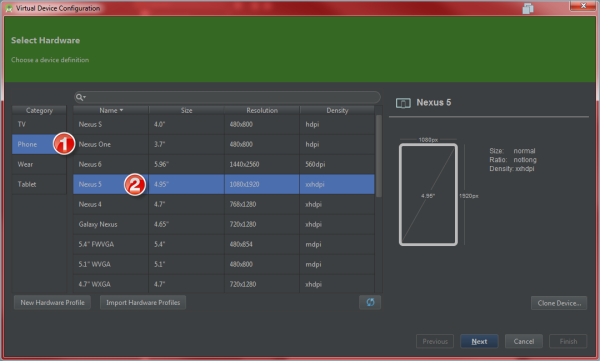Click the xxhdpi density cell of Nexus 5
The width and height of the screenshot is (600, 361).
[337, 184]
